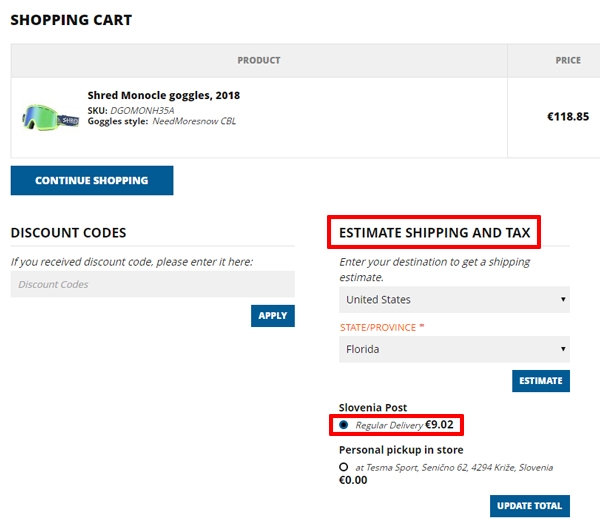Open Shred Monocle goggles product thumbnail
This screenshot has height=530, width=600.
[50, 117]
